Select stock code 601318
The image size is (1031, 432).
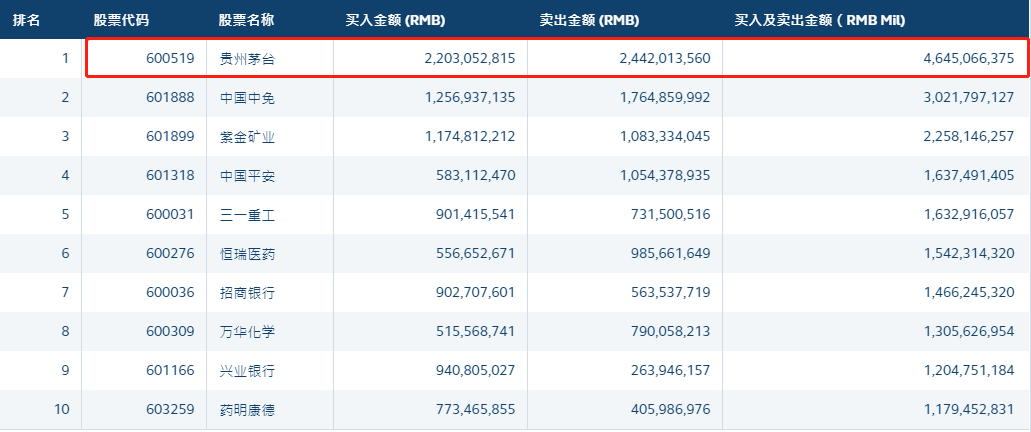[170, 176]
